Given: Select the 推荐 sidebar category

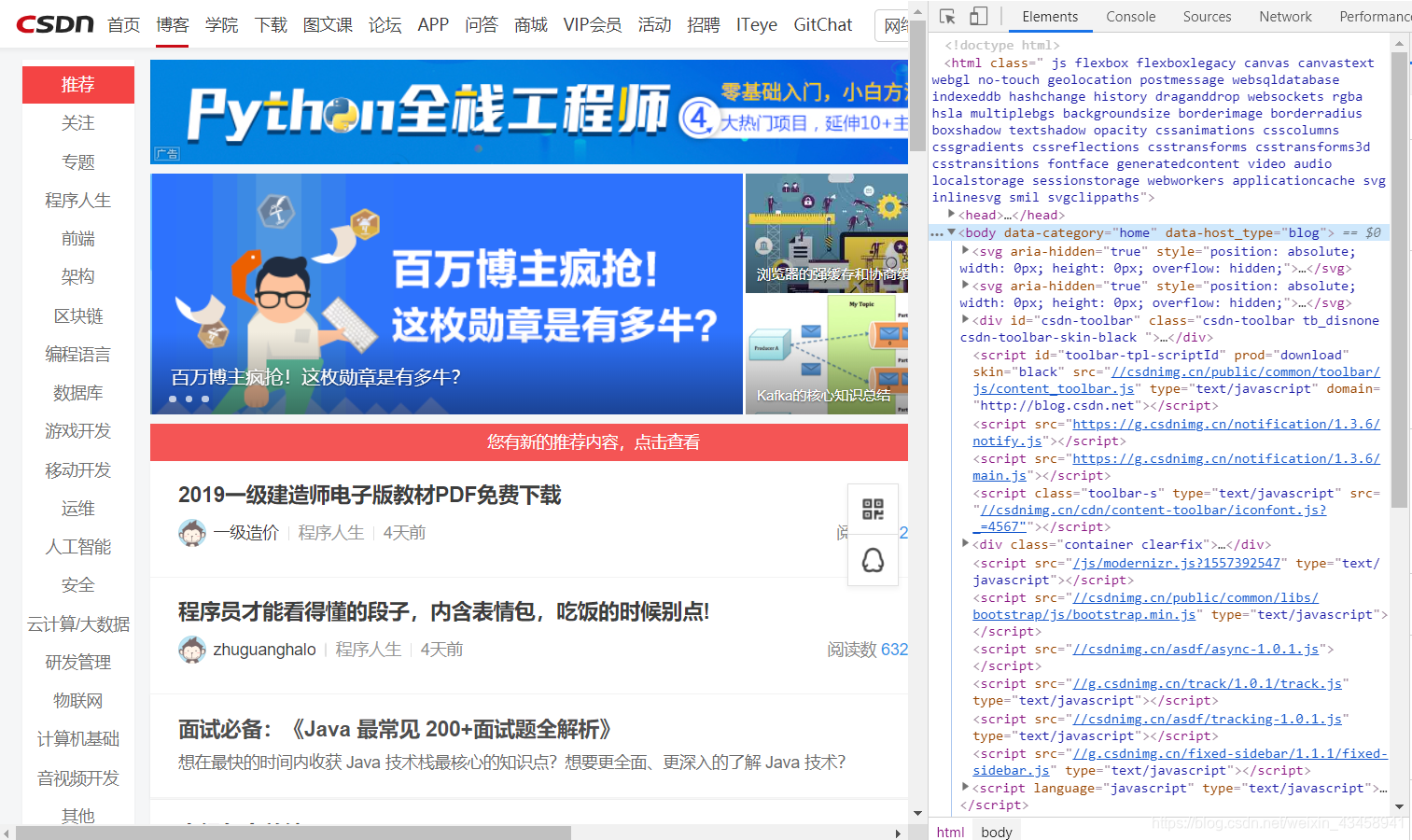Looking at the screenshot, I should point(78,85).
